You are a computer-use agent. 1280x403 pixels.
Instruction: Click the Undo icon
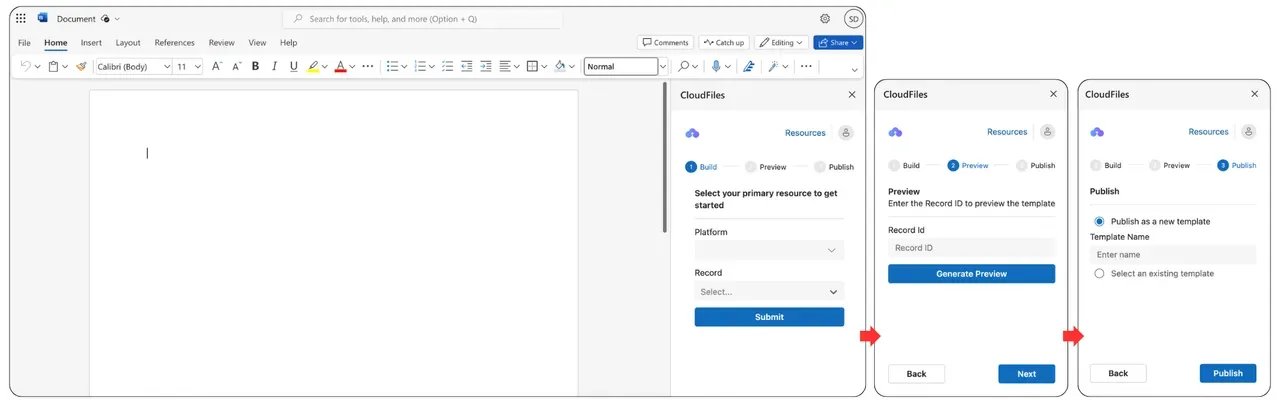pyautogui.click(x=25, y=66)
